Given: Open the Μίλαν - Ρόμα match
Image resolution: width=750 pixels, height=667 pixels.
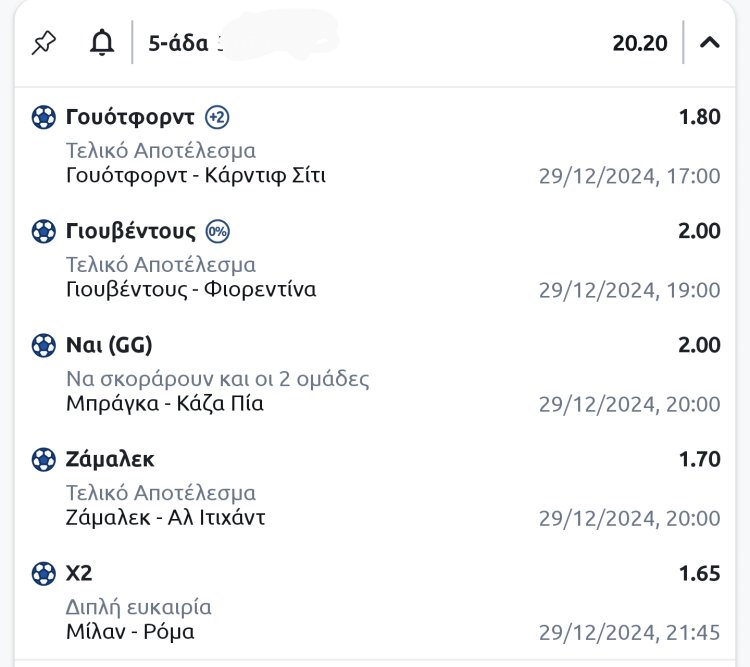Looking at the screenshot, I should (130, 632).
